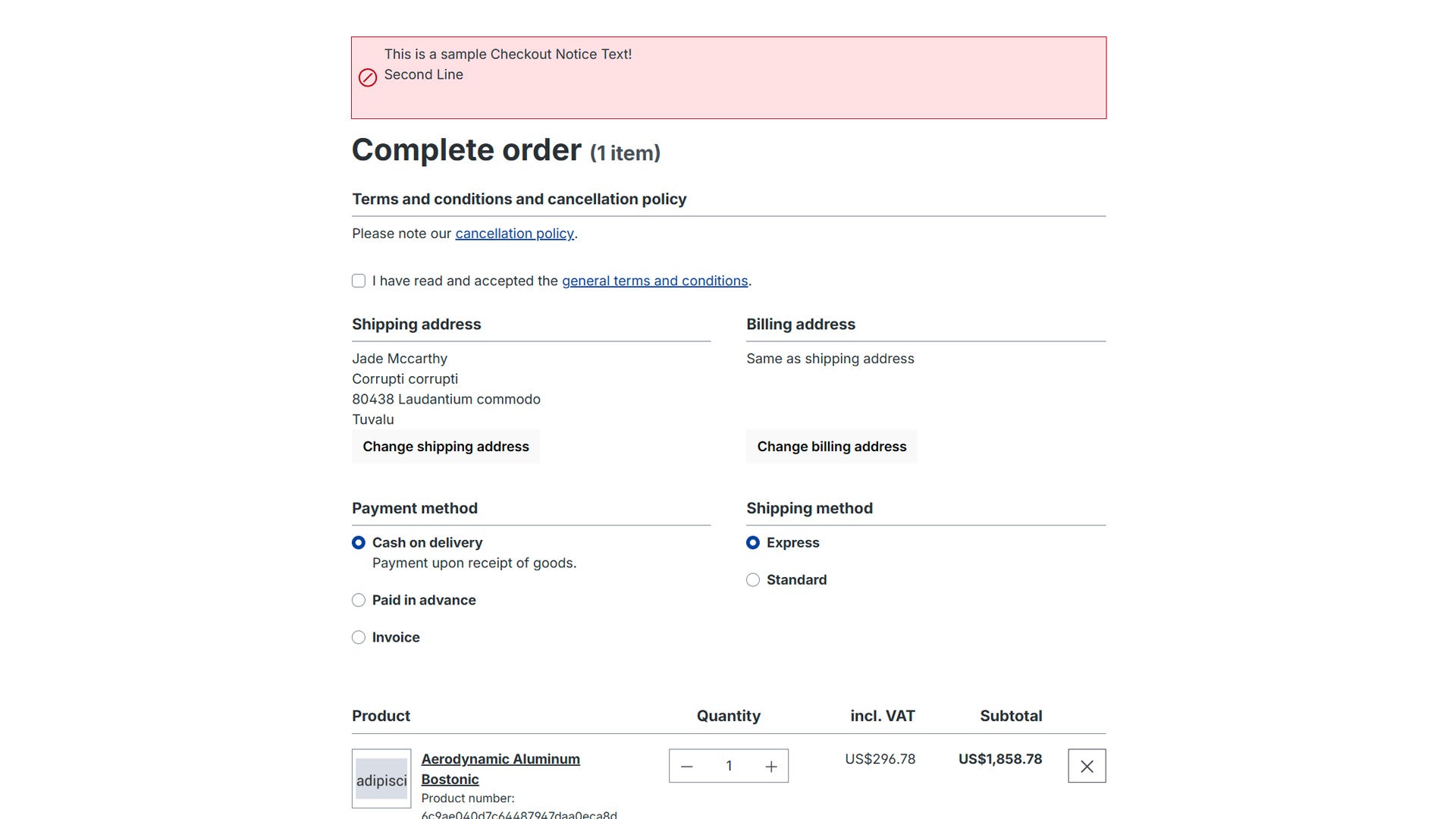Click Change shipping address button

pyautogui.click(x=446, y=447)
